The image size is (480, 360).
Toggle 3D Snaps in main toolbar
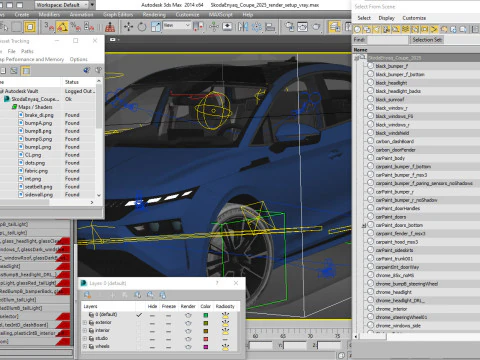pos(49,27)
